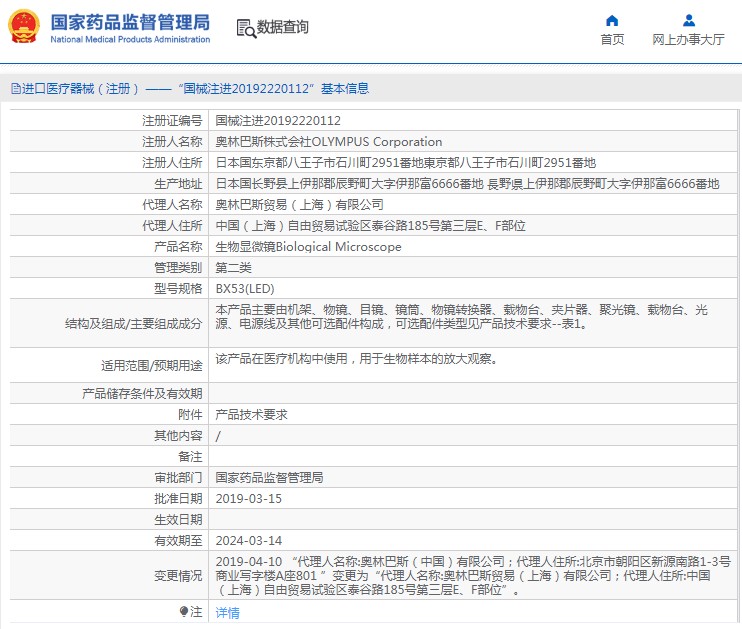Click the 有效期至 label
742x629 pixels.
pos(178,540)
